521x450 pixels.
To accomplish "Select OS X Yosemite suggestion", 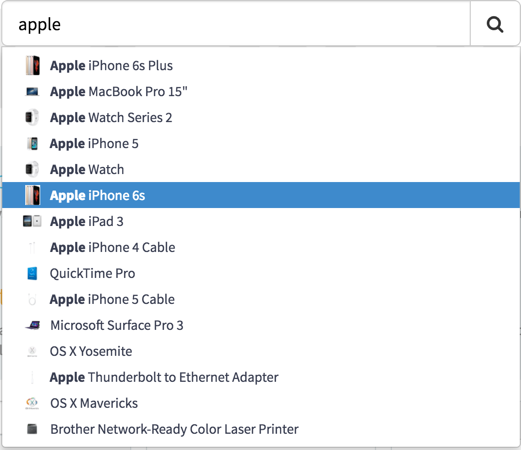I will point(261,351).
